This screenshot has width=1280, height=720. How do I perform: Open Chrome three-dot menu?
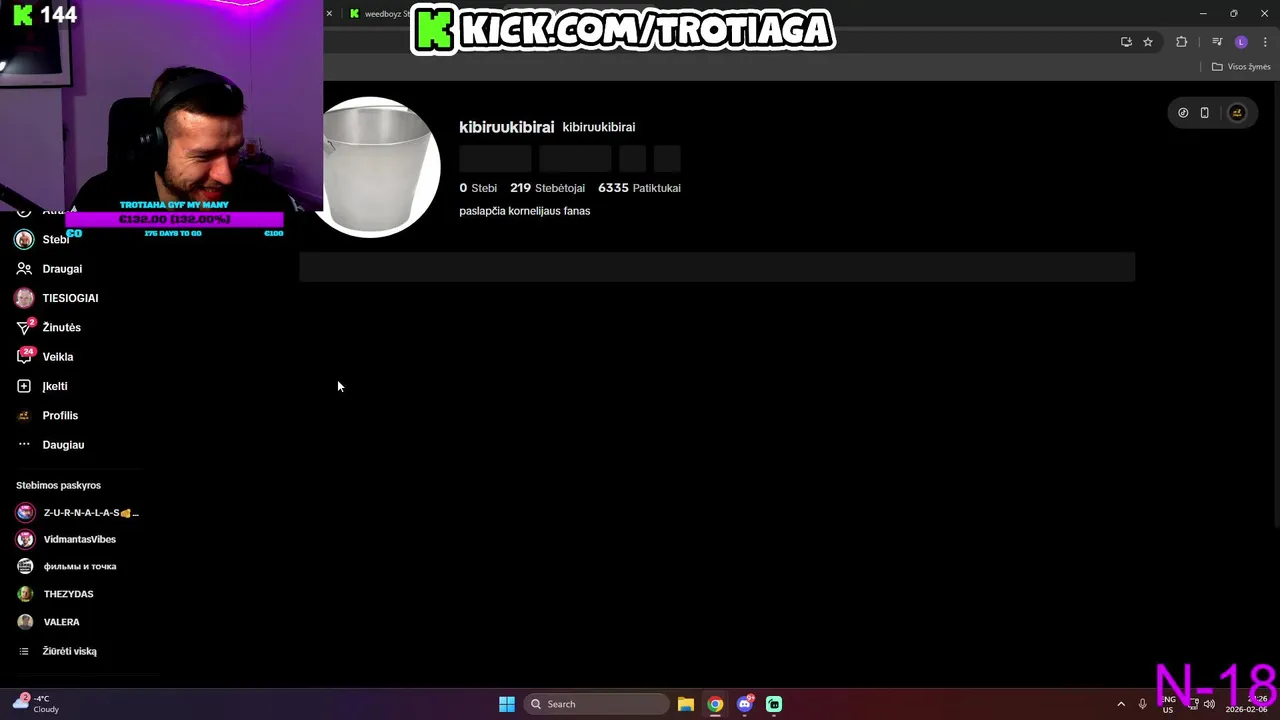pyautogui.click(x=1265, y=42)
